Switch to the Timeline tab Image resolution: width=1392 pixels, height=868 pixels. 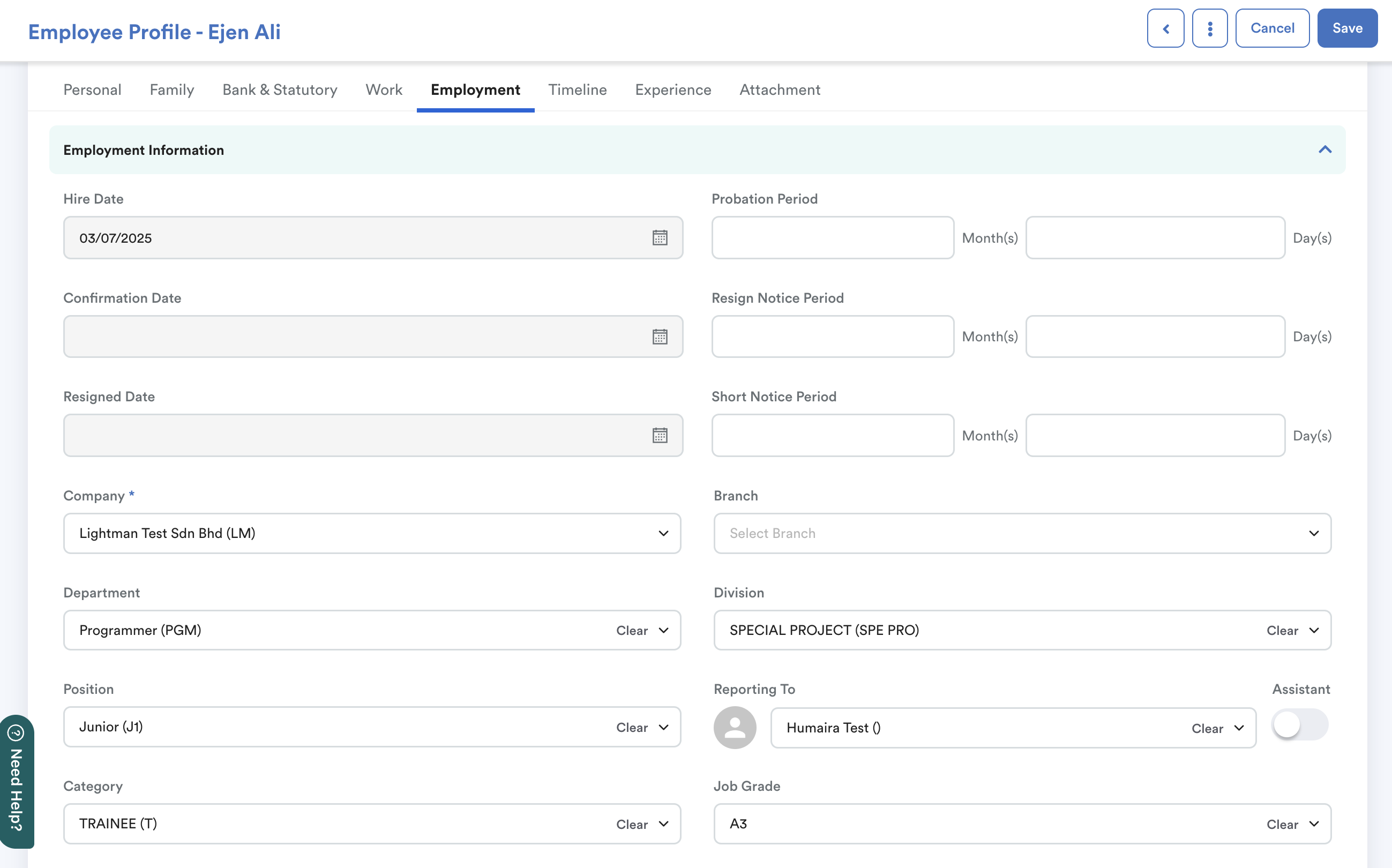[x=577, y=89]
